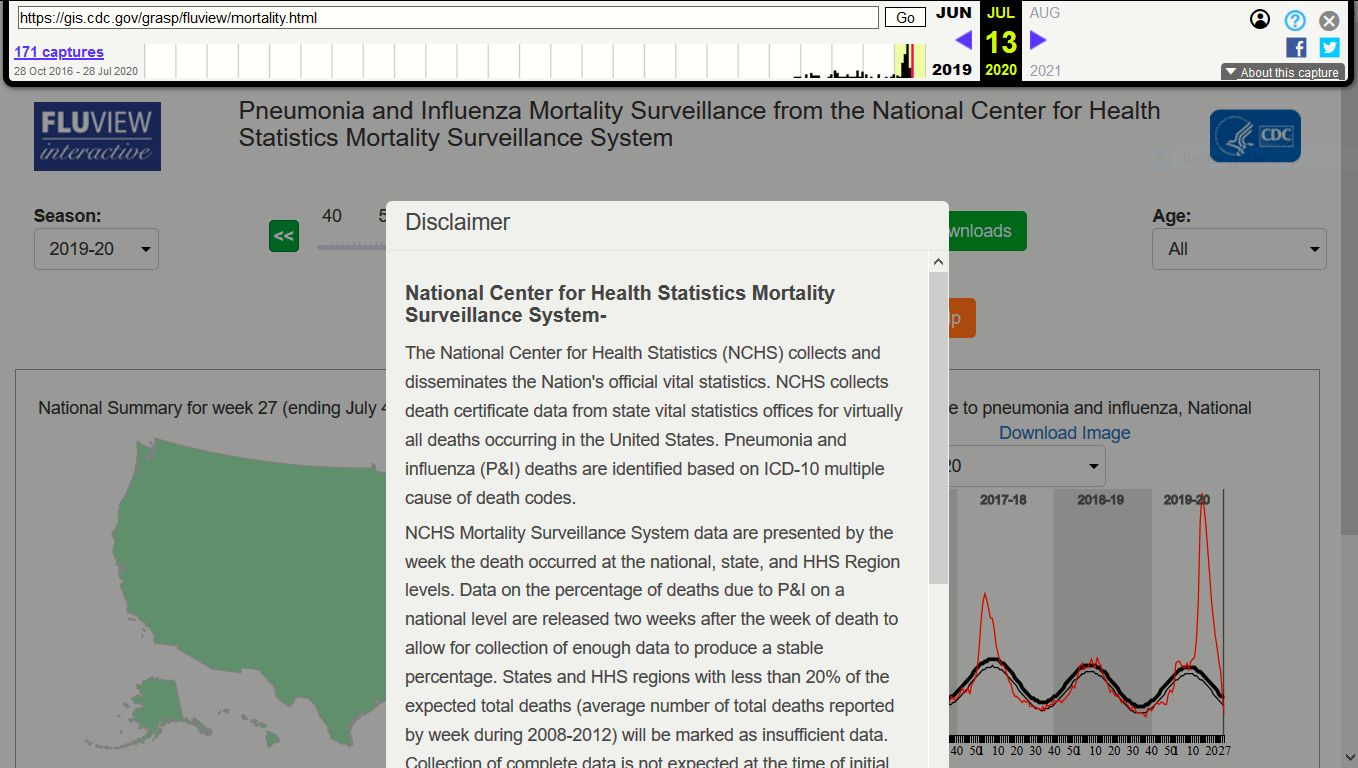Click the week slider track
The width and height of the screenshot is (1358, 768).
pyautogui.click(x=350, y=246)
